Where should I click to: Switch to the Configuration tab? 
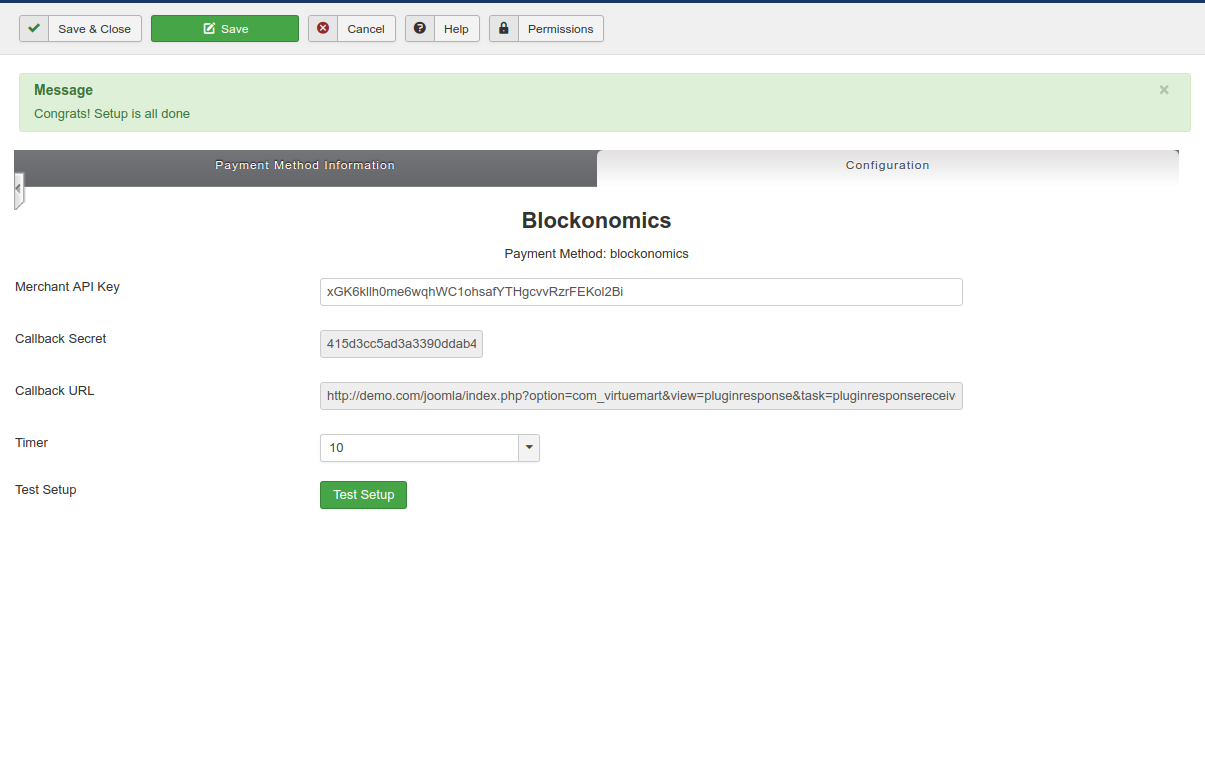click(888, 168)
